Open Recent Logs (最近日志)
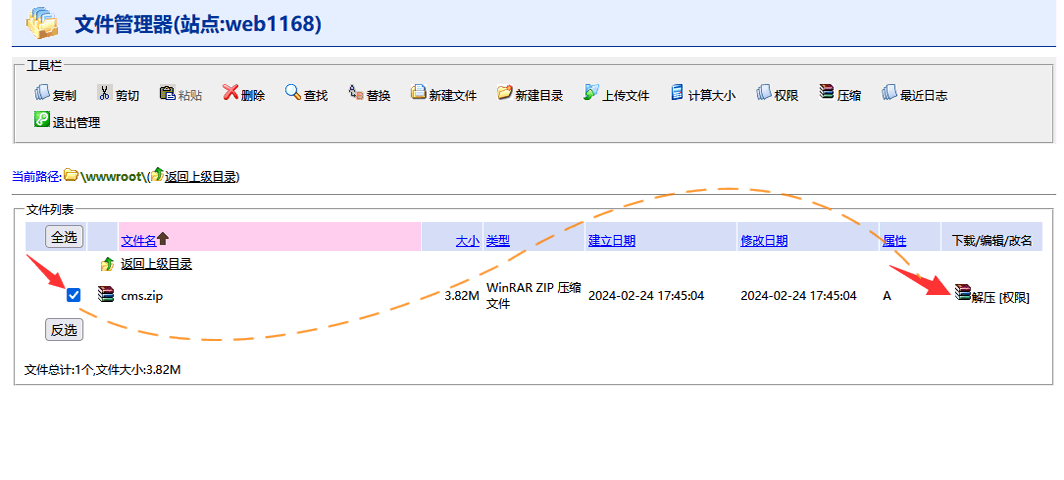Screen dimensions: 1064x480 890,93
